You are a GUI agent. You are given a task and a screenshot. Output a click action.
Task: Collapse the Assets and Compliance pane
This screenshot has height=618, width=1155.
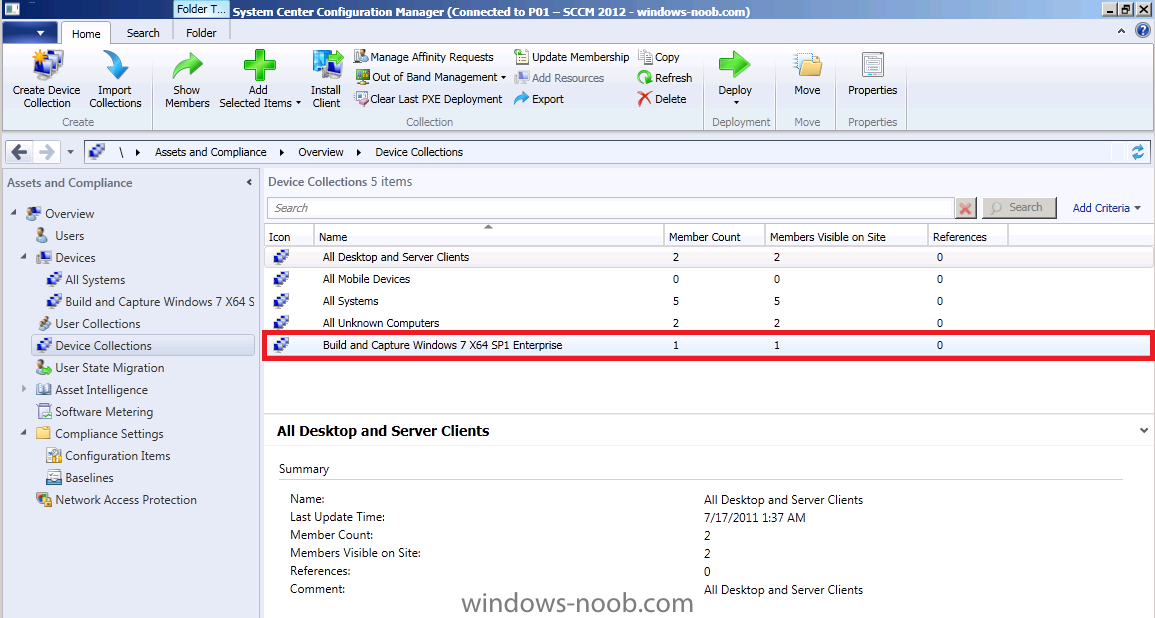tap(249, 182)
